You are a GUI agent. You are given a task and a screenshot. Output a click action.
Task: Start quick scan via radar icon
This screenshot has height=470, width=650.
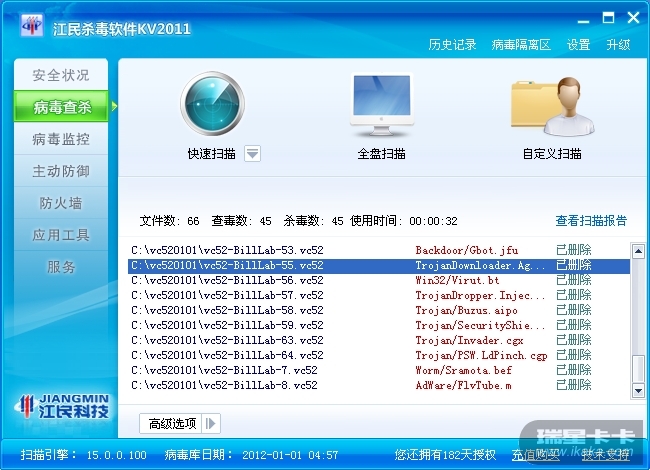(x=212, y=104)
